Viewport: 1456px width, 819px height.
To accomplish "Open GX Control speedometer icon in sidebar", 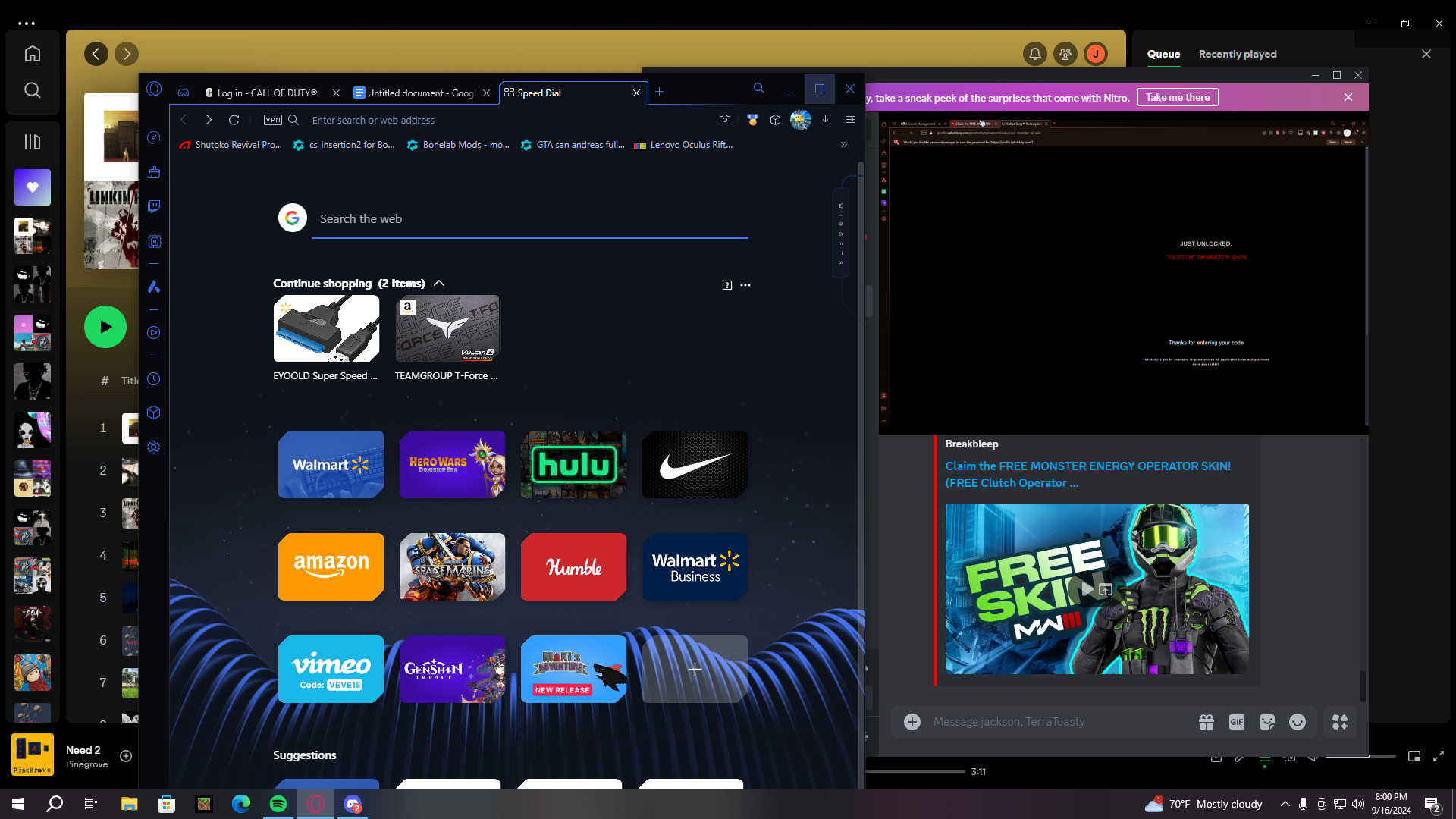I will click(154, 137).
